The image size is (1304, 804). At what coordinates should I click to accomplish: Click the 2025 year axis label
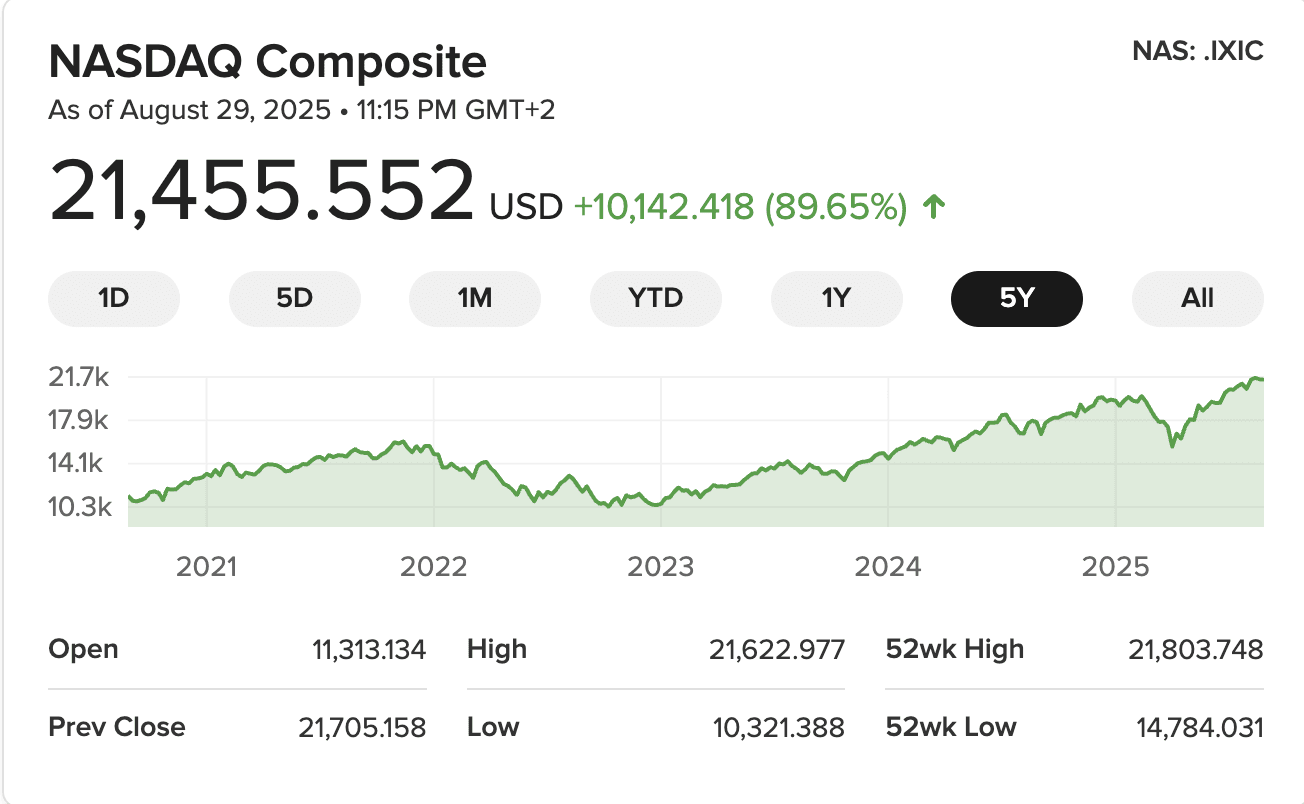coord(1115,566)
